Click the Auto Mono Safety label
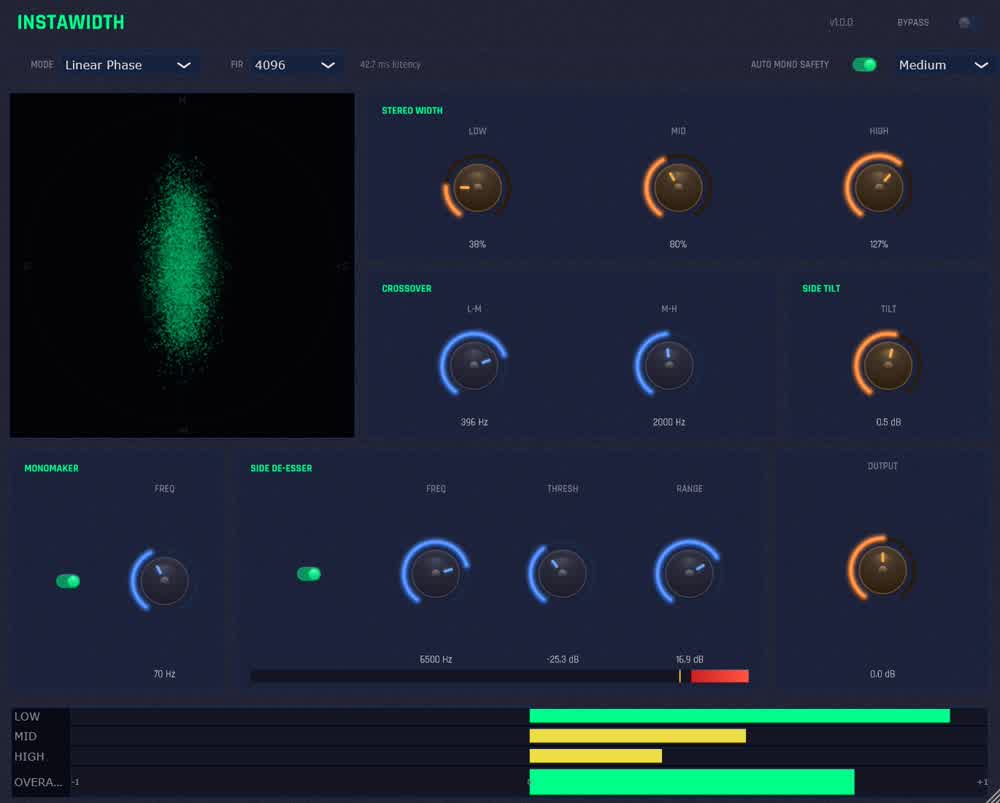This screenshot has height=803, width=1000. coord(790,64)
